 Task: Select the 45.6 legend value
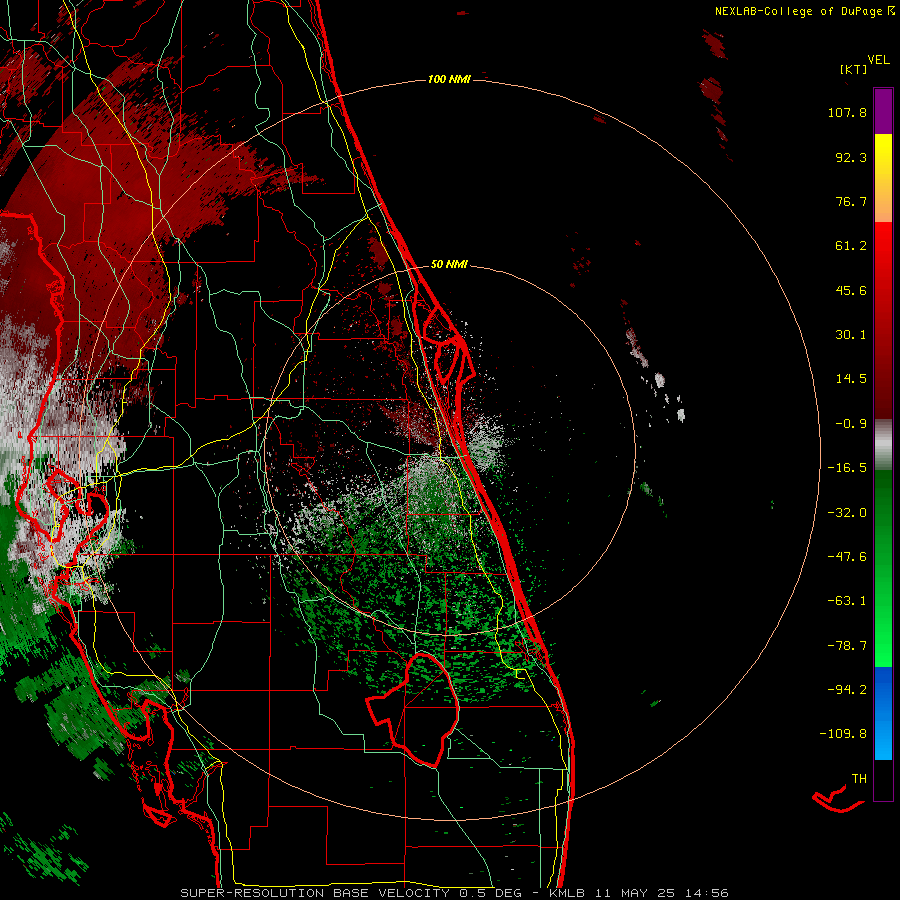click(x=851, y=290)
